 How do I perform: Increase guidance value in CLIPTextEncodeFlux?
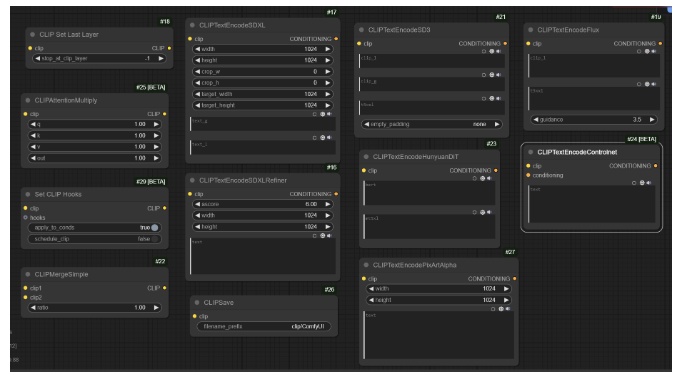(652, 119)
